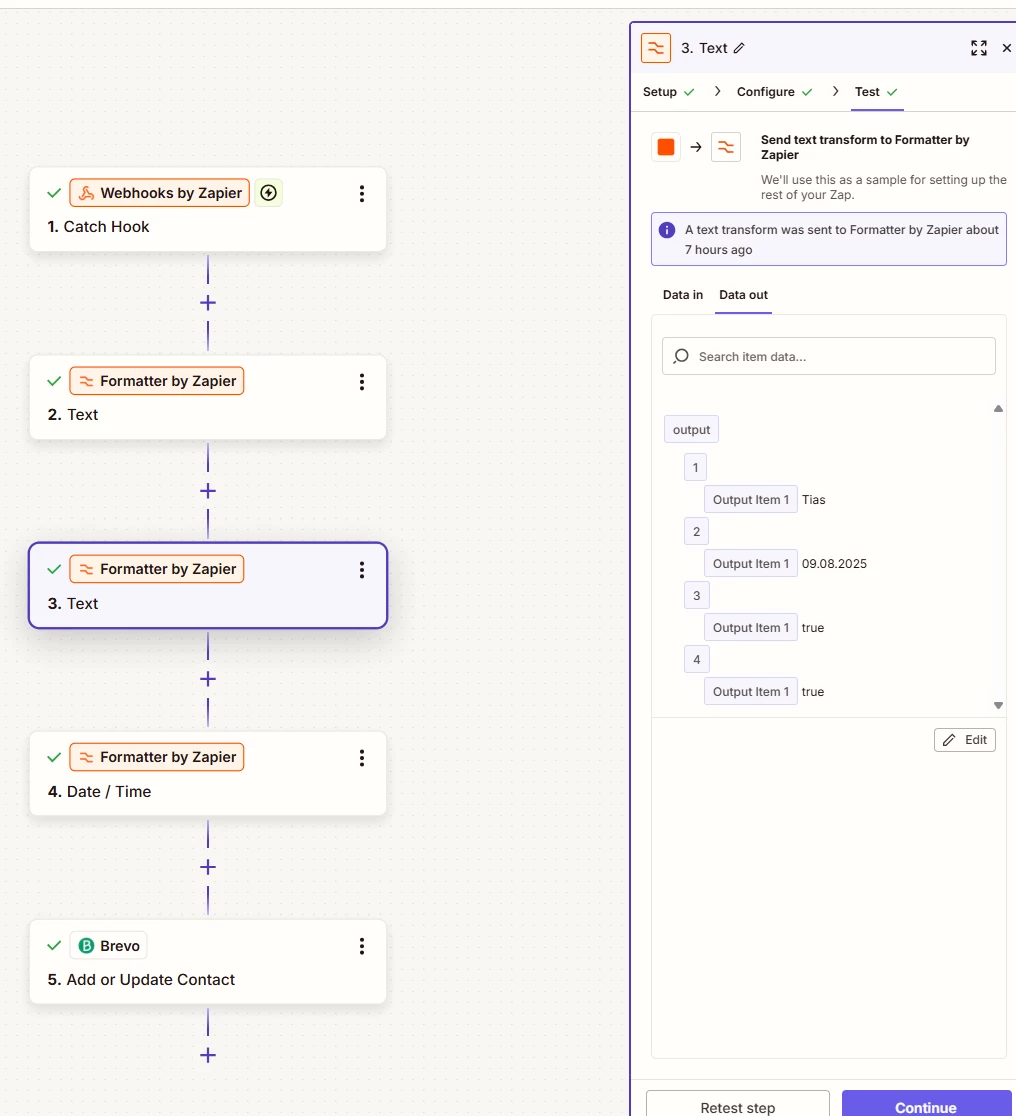Open the 2. Text step card
This screenshot has width=1016, height=1116.
[x=208, y=397]
